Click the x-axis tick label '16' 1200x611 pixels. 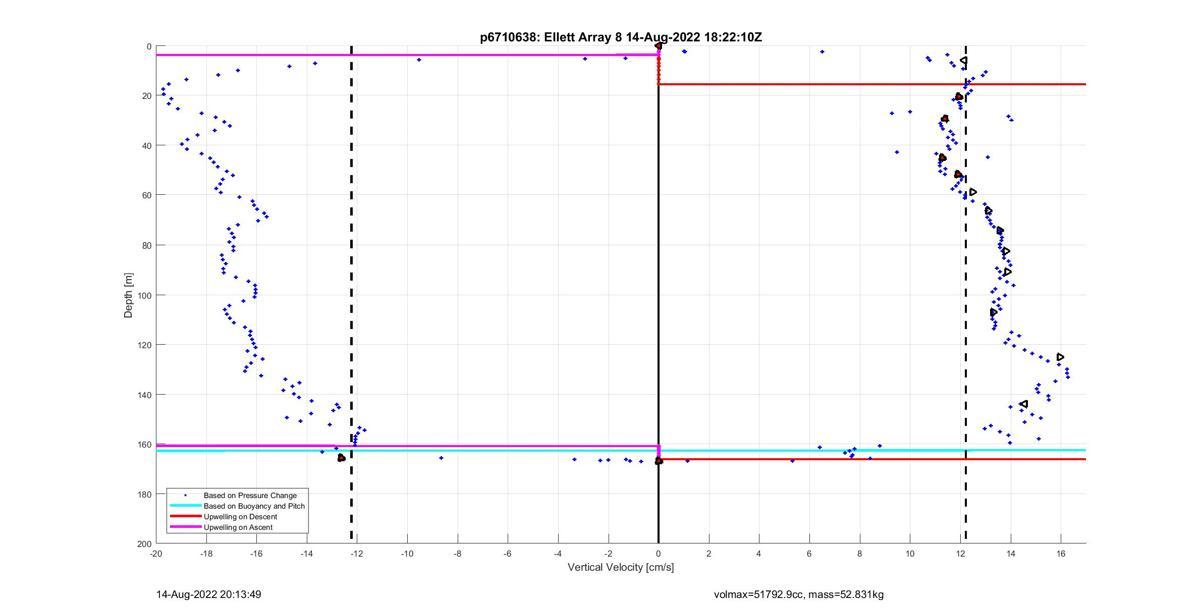(1061, 553)
